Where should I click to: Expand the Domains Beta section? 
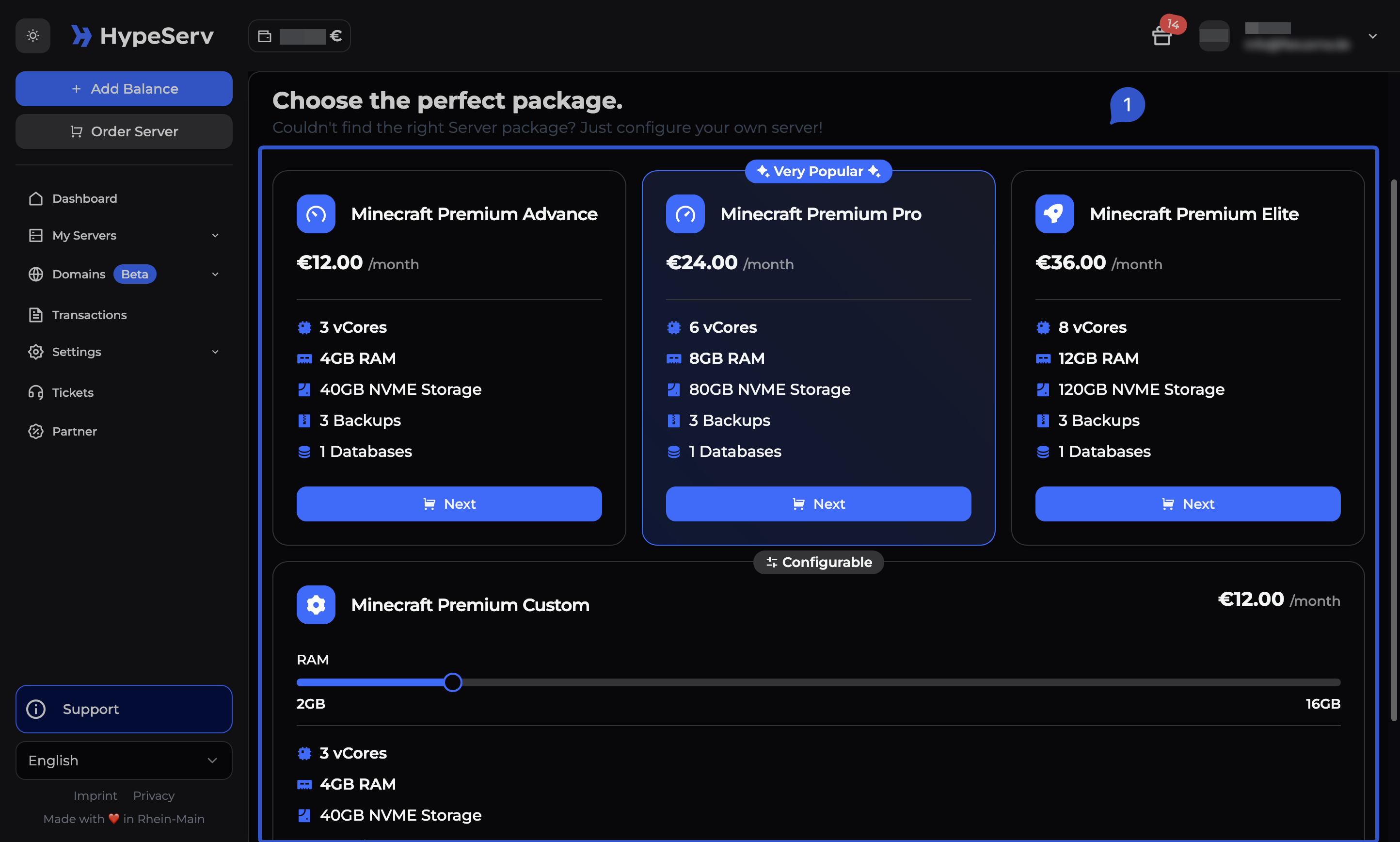point(215,274)
